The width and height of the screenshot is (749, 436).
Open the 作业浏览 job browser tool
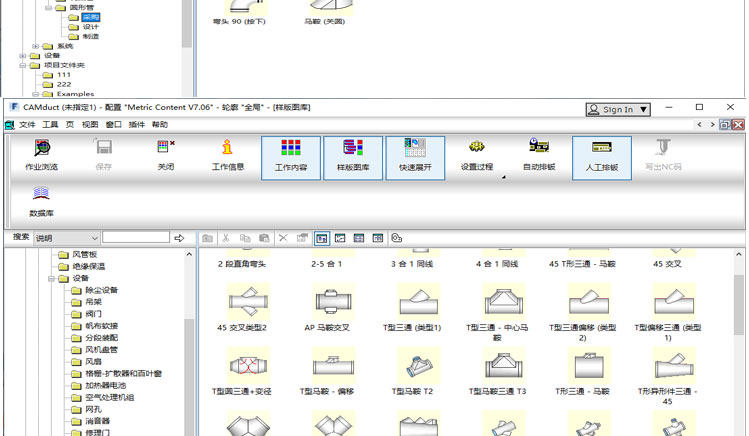tap(42, 155)
